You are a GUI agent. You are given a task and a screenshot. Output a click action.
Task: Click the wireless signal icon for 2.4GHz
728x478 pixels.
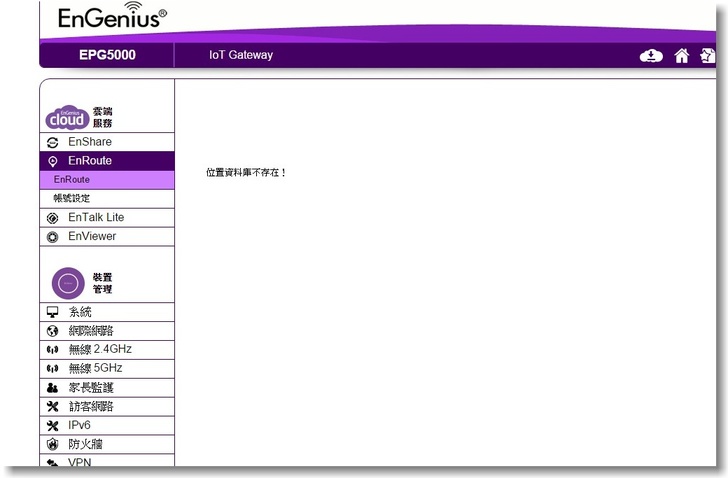(x=52, y=349)
